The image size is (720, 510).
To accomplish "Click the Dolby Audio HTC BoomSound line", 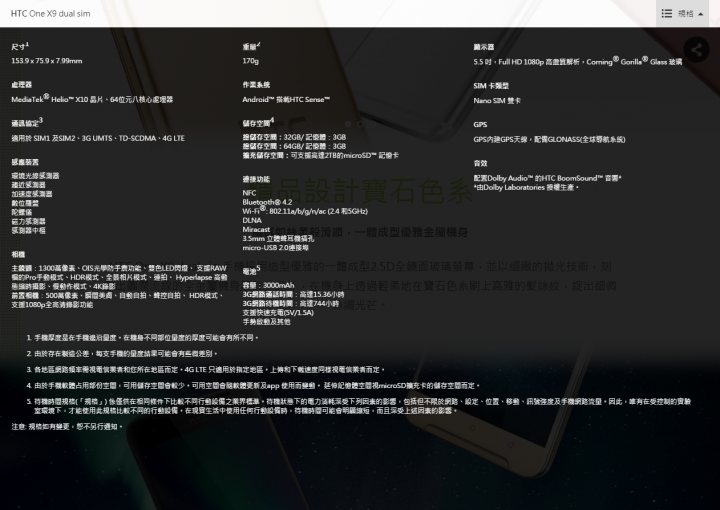I will [547, 178].
